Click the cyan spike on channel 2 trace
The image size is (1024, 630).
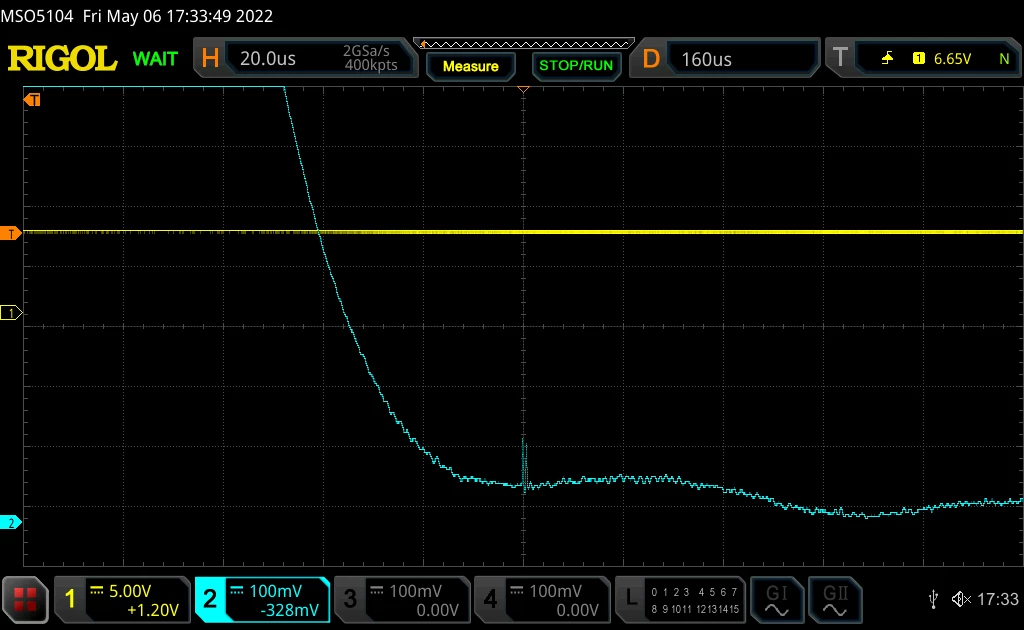(x=524, y=464)
